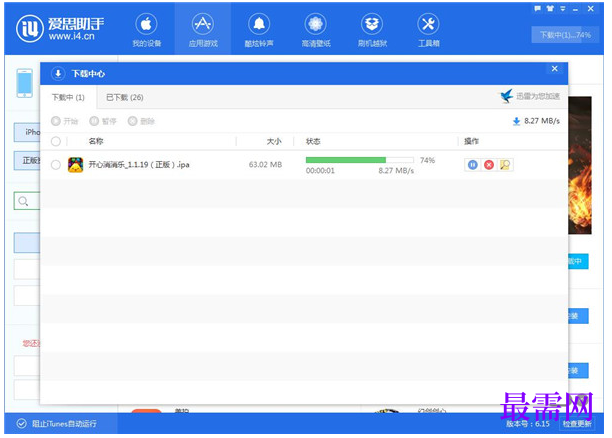The image size is (612, 438).
Task: Click the green download progress bar
Action: [359, 160]
